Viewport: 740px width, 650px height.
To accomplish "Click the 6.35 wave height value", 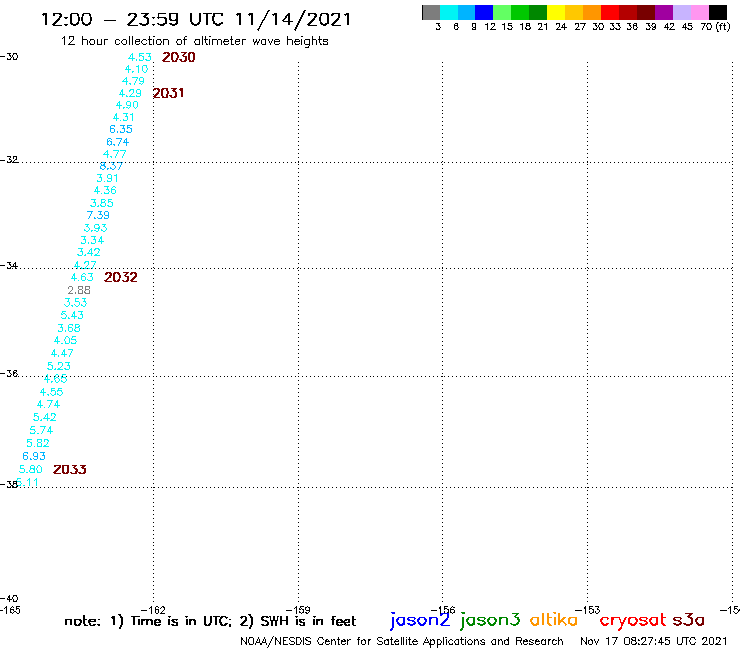I will tap(121, 129).
